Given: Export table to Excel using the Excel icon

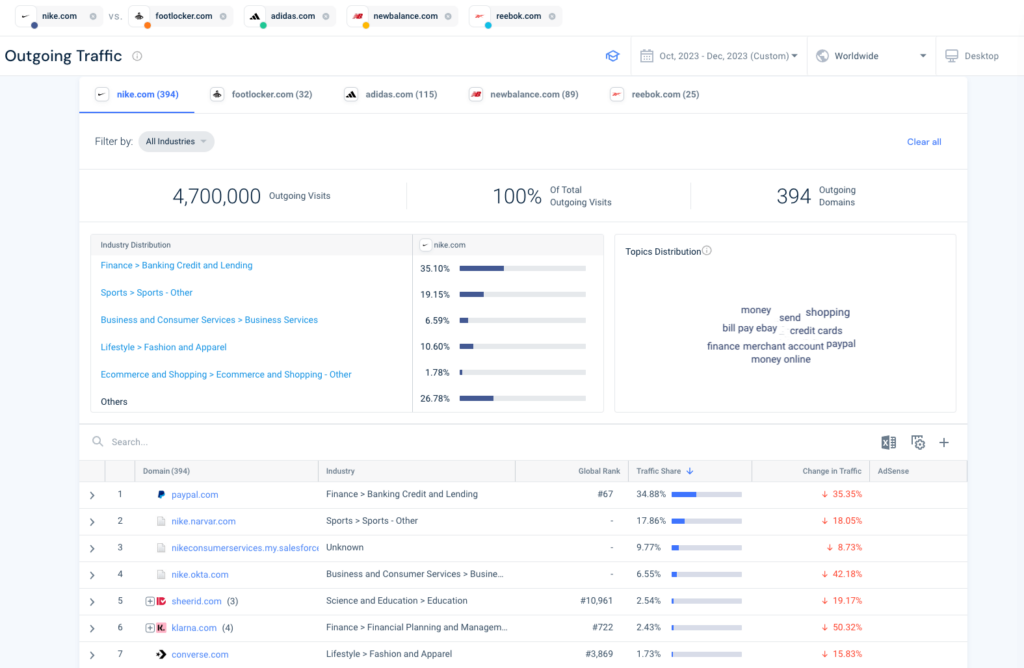Looking at the screenshot, I should coord(888,442).
